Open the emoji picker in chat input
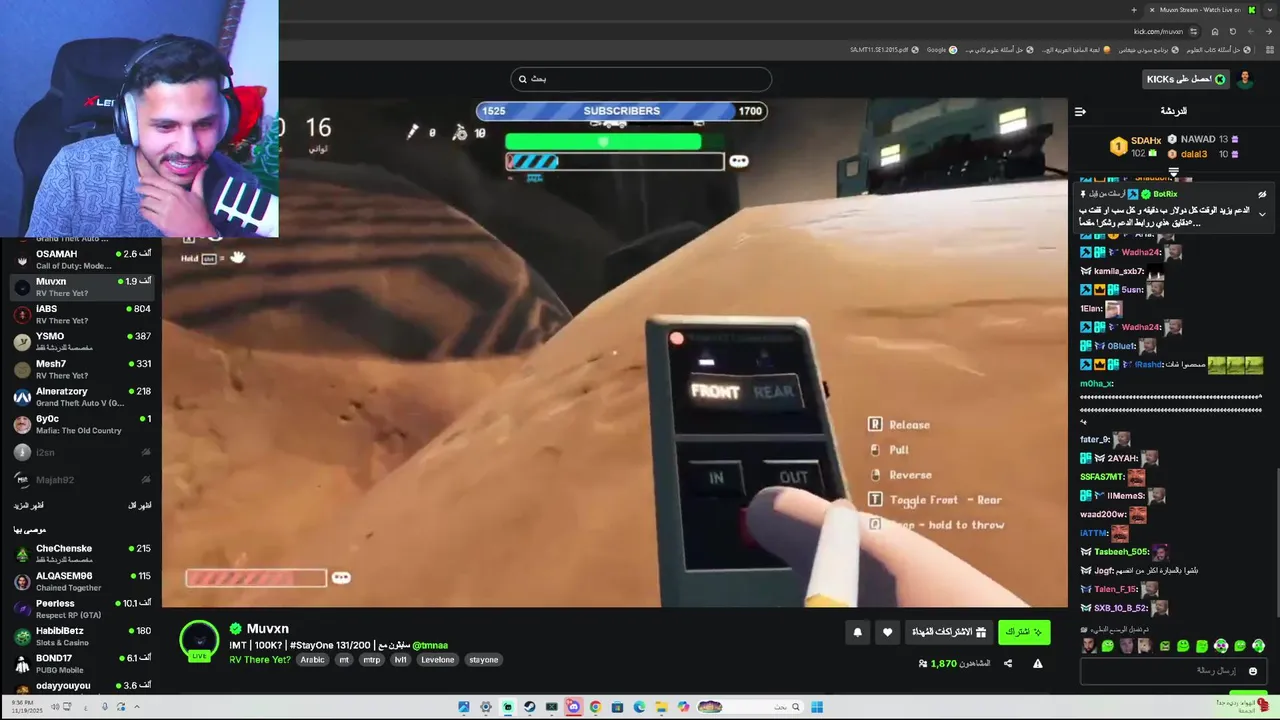Viewport: 1280px width, 720px height. [1252, 671]
